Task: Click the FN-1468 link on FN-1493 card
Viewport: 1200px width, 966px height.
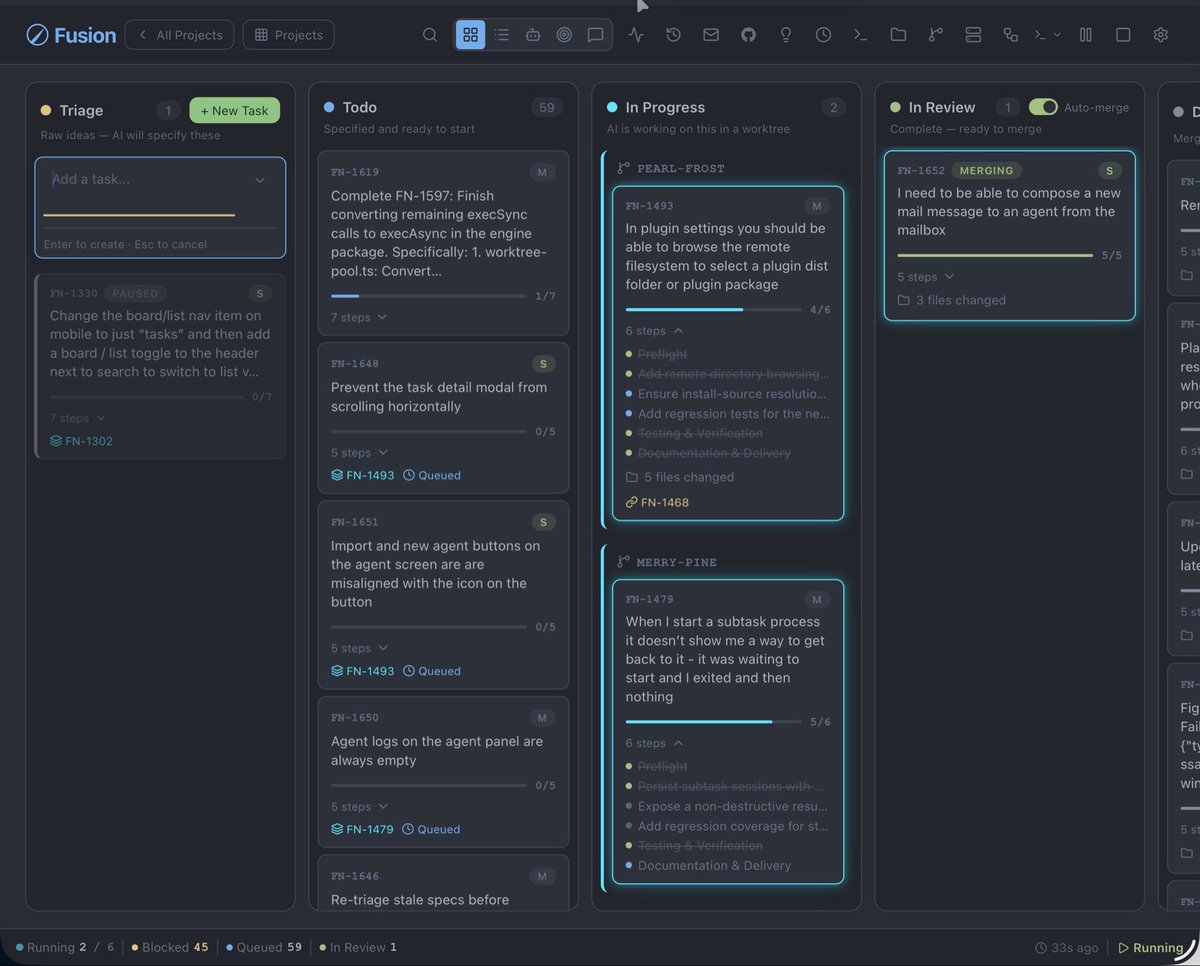Action: (x=657, y=503)
